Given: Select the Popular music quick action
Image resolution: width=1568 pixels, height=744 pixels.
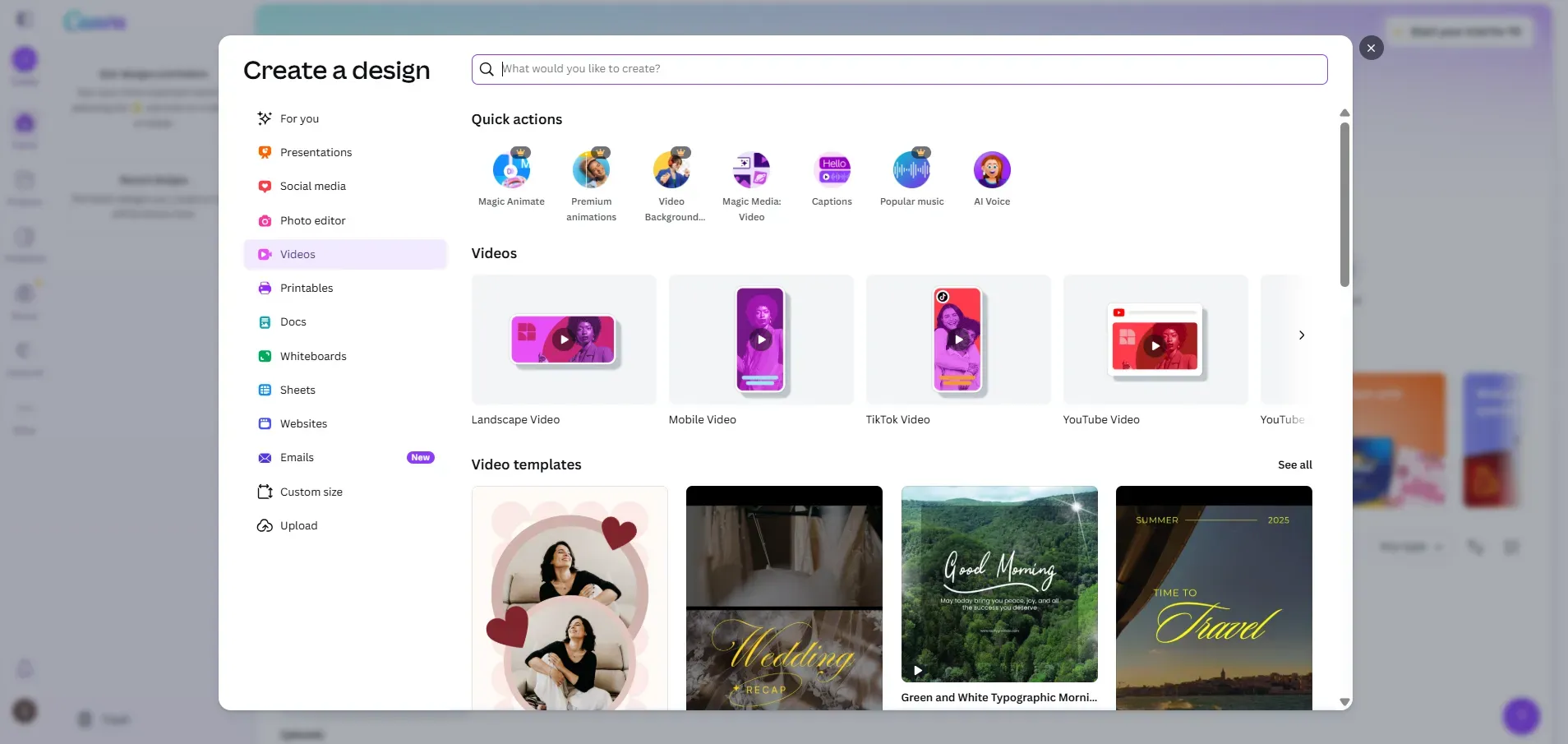Looking at the screenshot, I should 911,177.
